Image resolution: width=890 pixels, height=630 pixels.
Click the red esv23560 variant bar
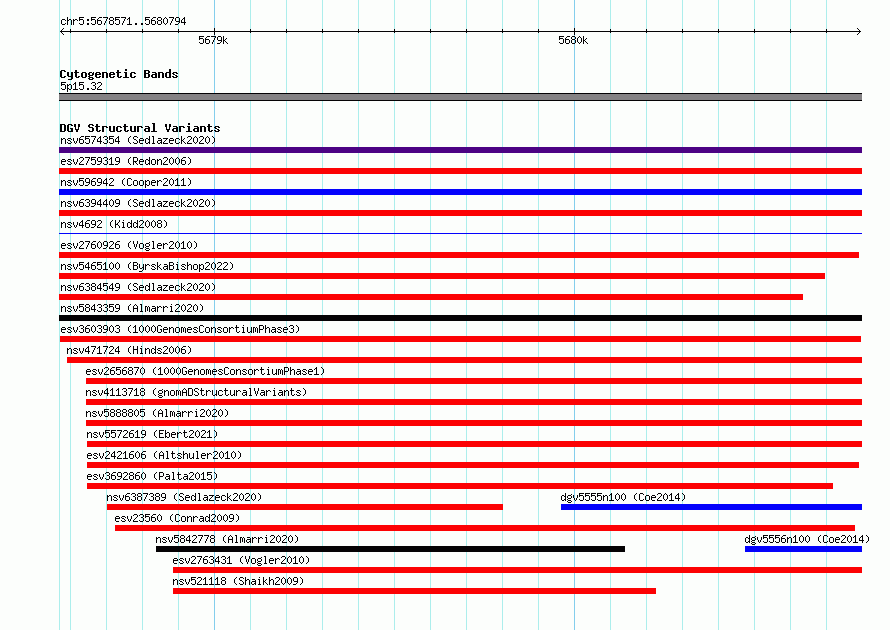pyautogui.click(x=485, y=528)
